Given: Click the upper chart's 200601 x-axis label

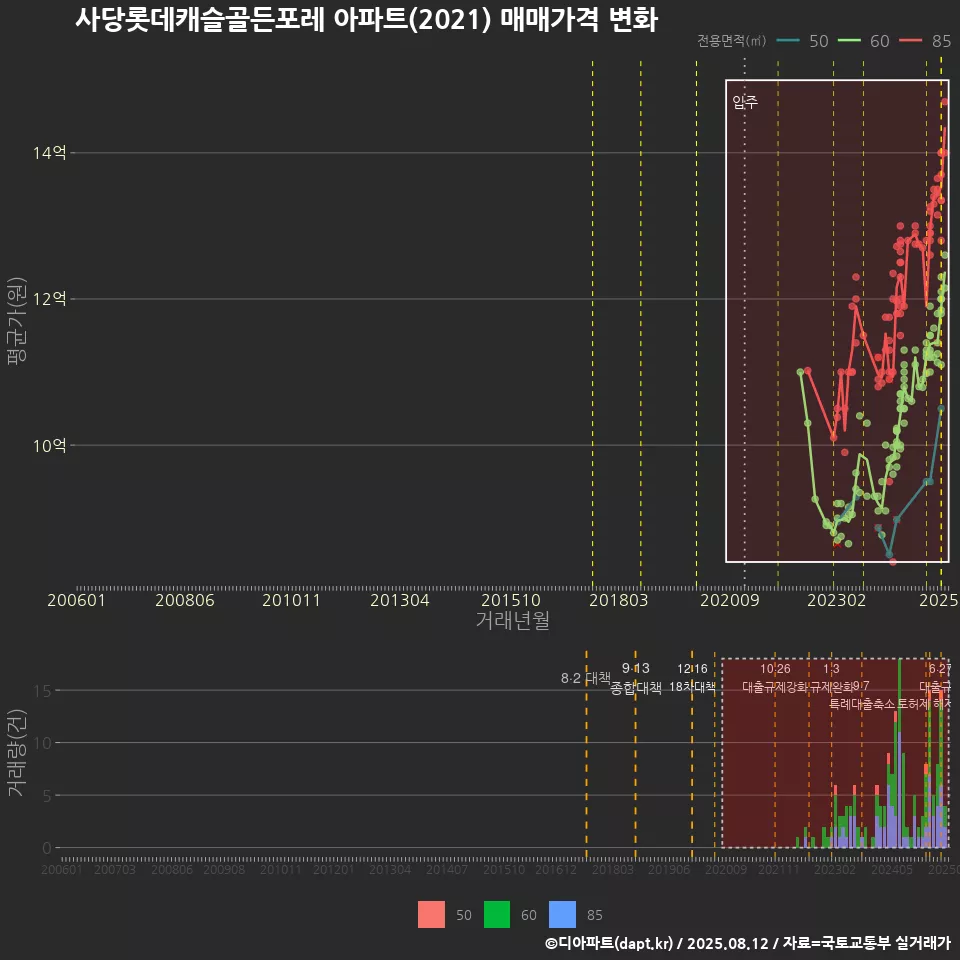Looking at the screenshot, I should coord(77,600).
